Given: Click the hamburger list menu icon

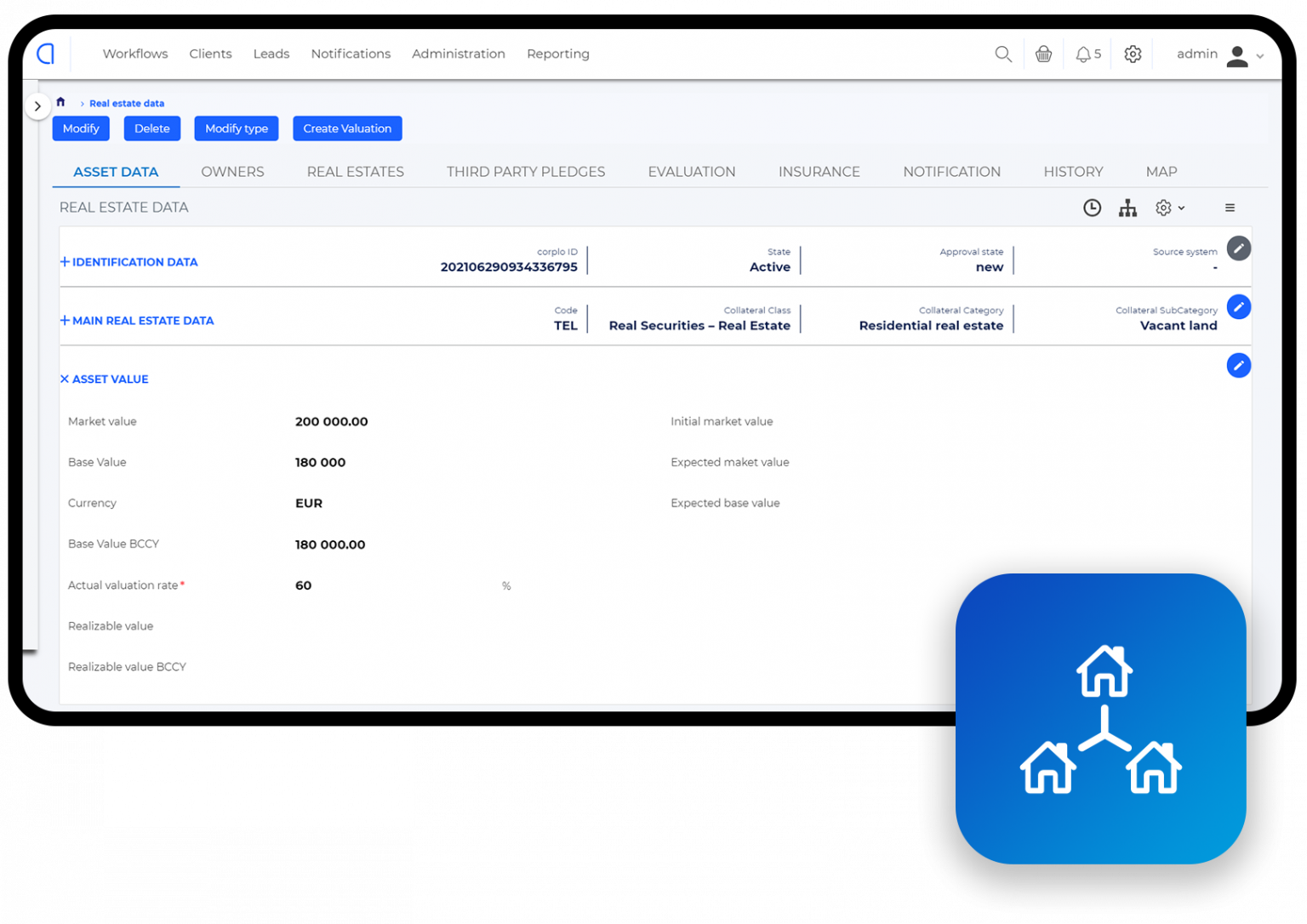Looking at the screenshot, I should [x=1230, y=208].
